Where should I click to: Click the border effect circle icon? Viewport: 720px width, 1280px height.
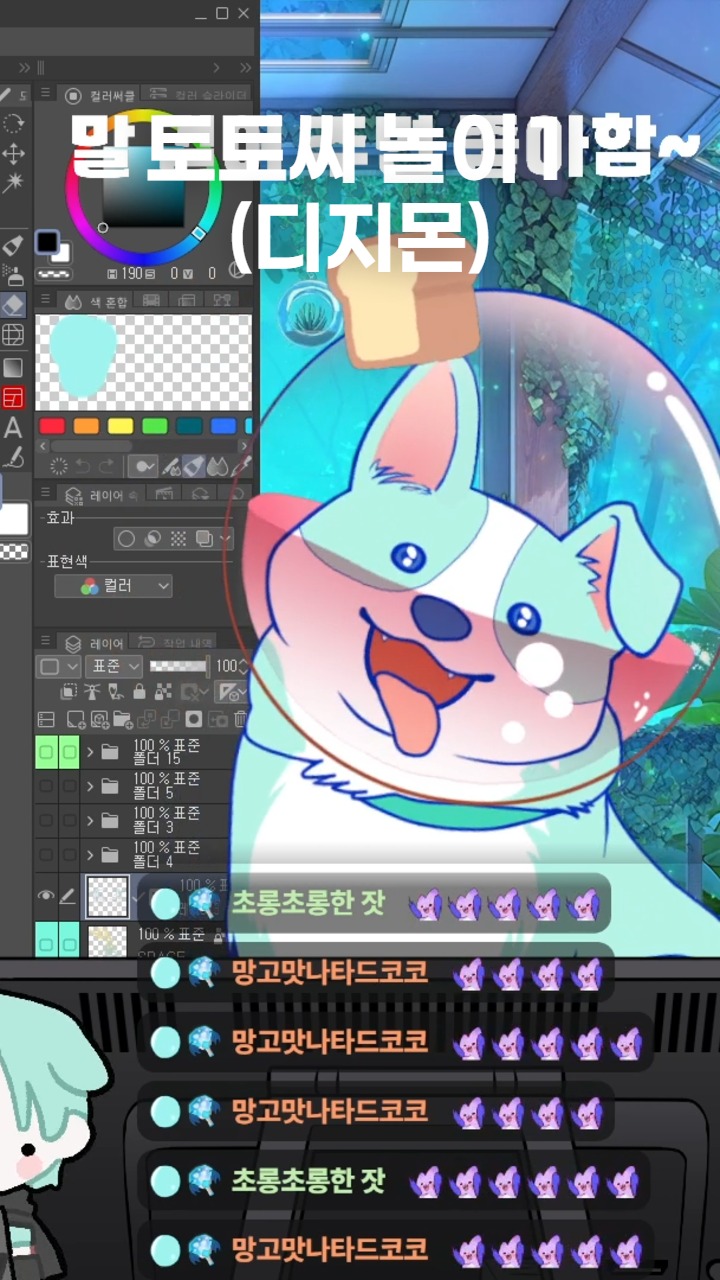(126, 538)
